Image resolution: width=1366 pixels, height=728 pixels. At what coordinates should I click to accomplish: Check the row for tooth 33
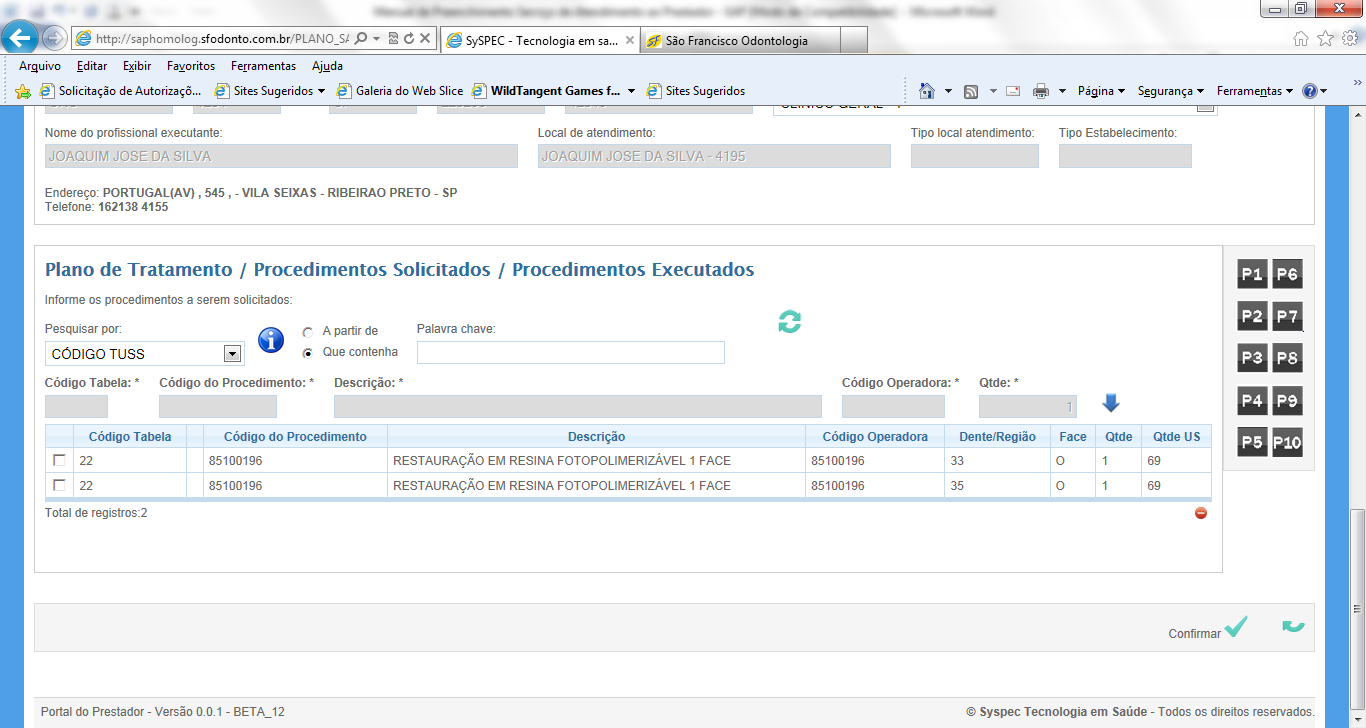tap(59, 460)
